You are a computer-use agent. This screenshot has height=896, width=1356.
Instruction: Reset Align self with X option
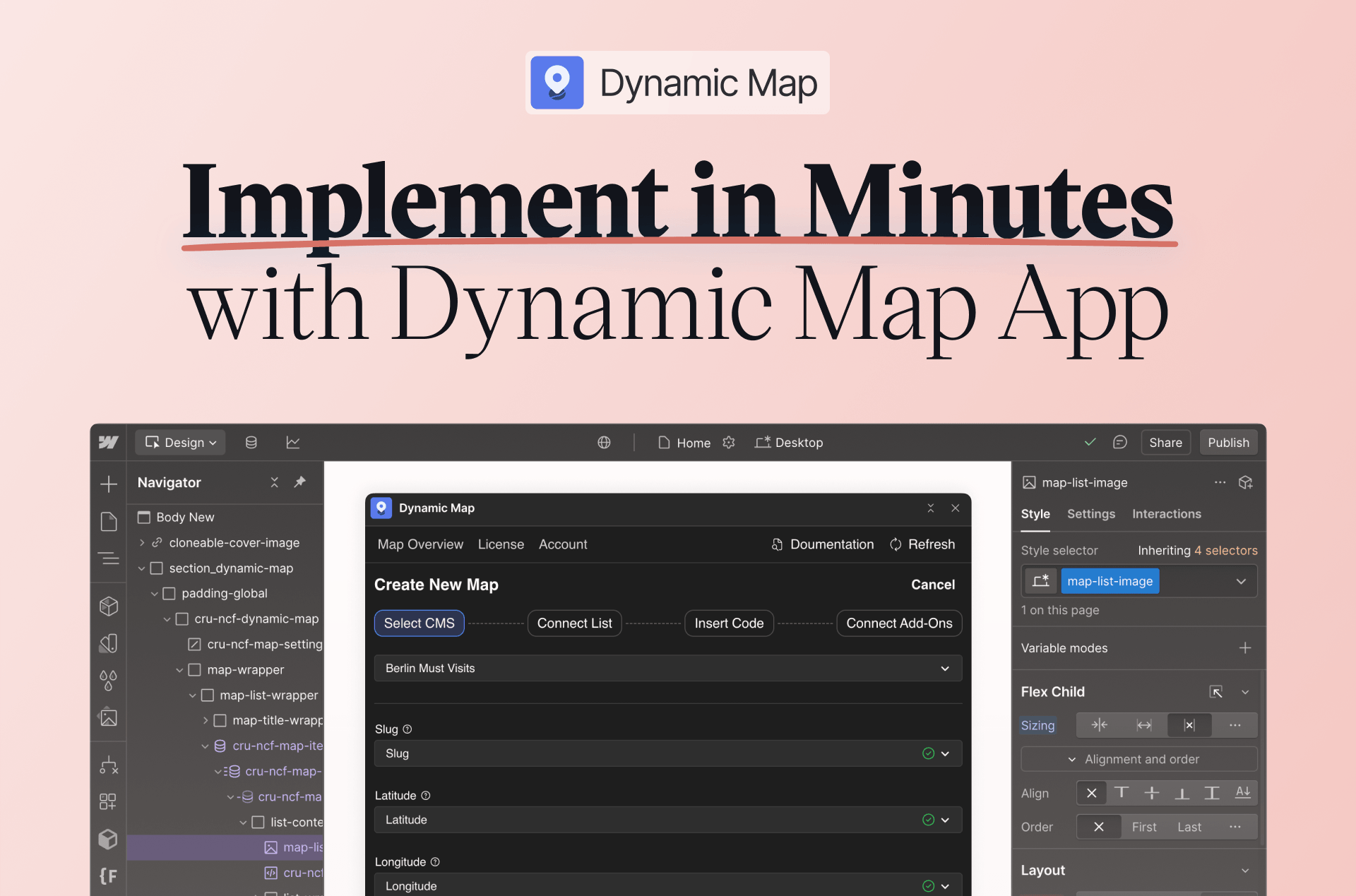(1091, 793)
